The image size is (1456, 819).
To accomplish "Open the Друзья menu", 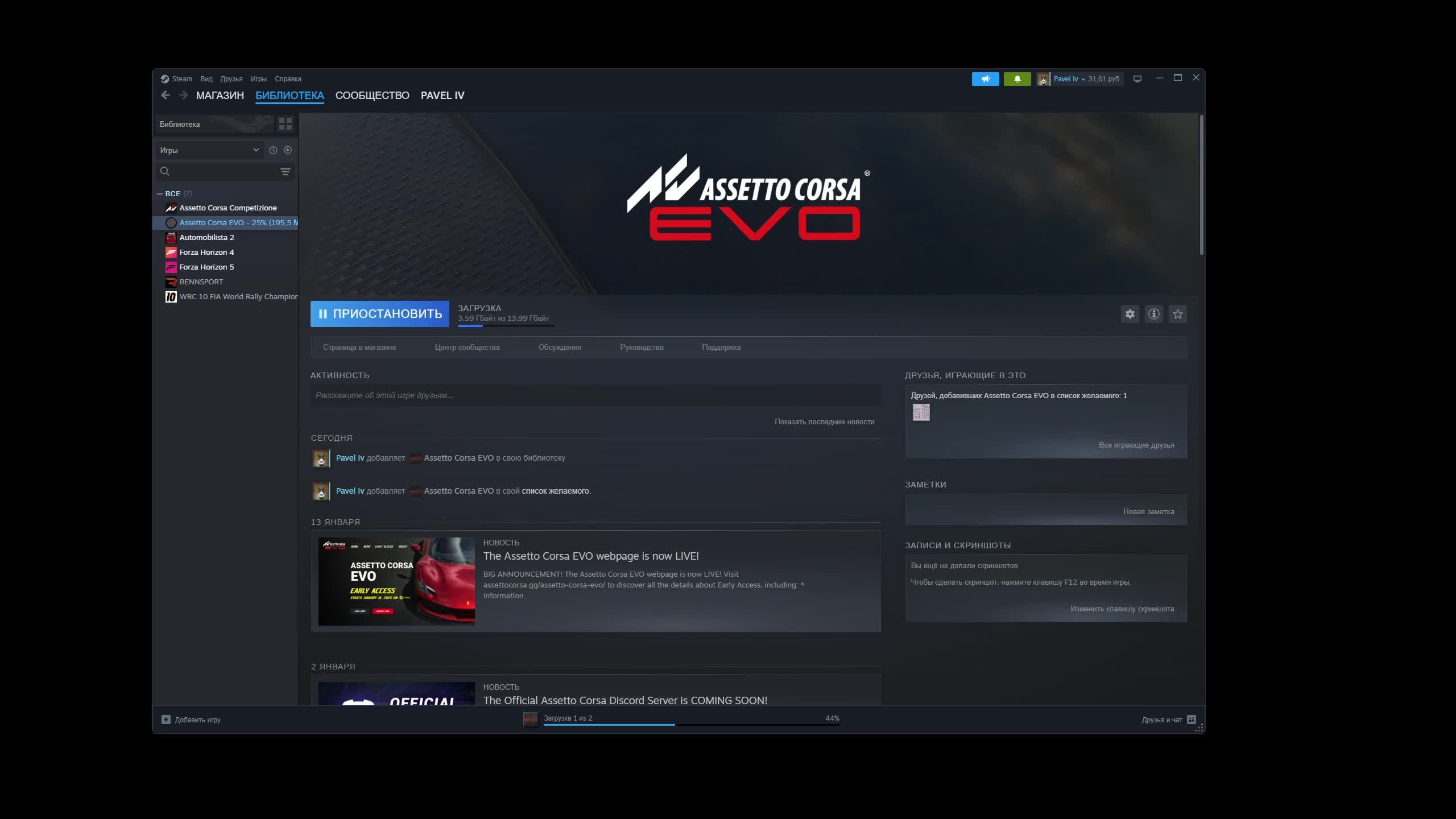I will 231,79.
